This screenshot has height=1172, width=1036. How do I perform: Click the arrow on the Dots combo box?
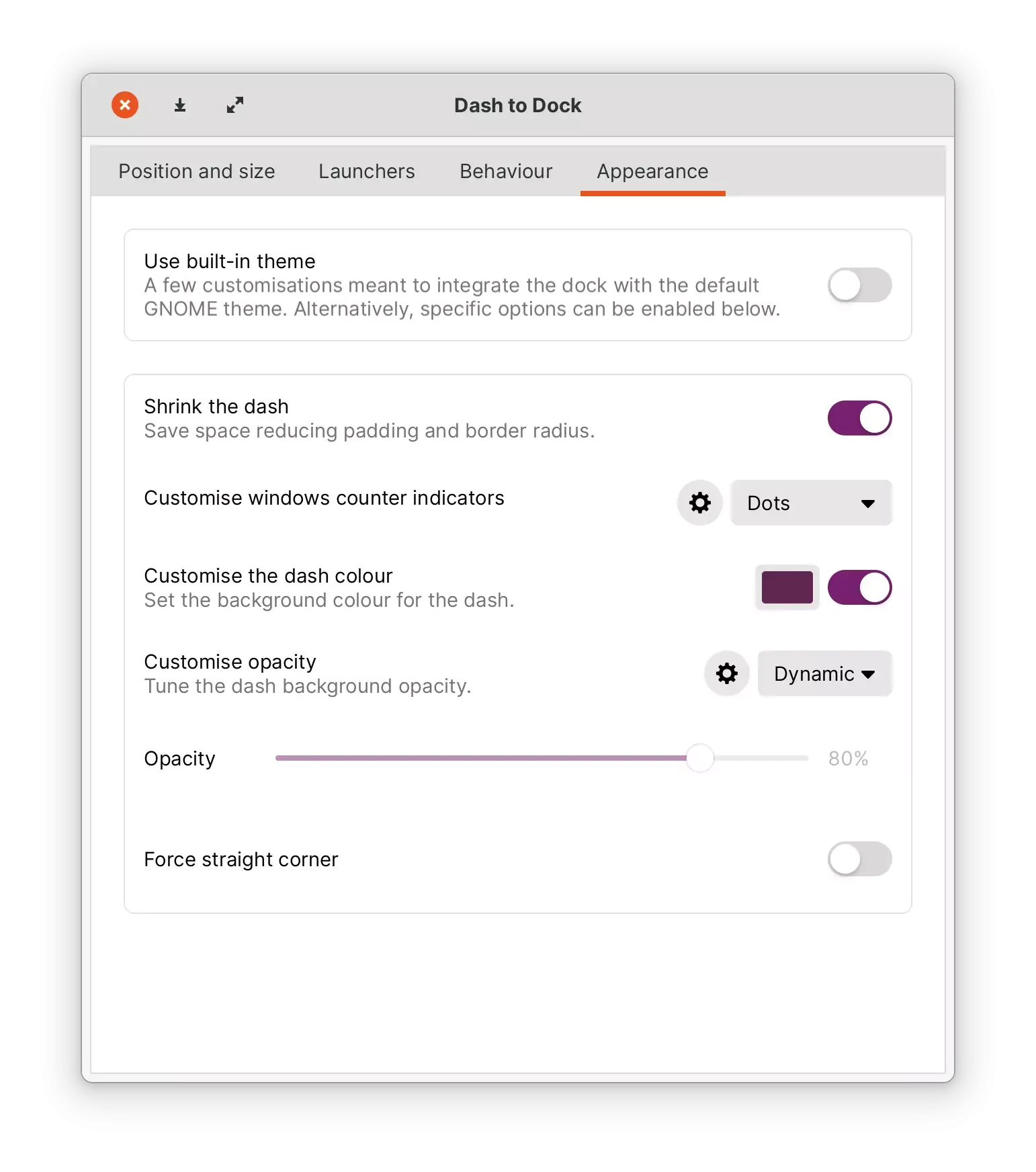(867, 503)
